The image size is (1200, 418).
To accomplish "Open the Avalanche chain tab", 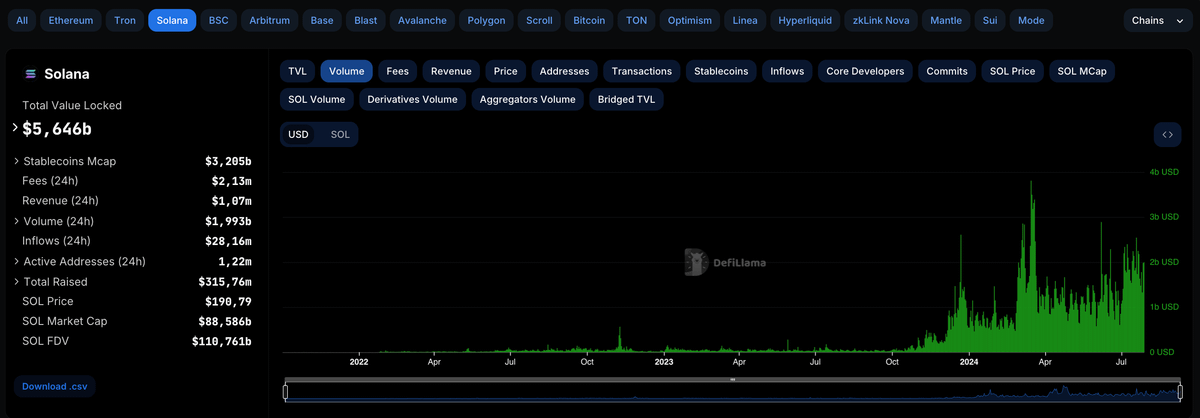I will pos(422,20).
